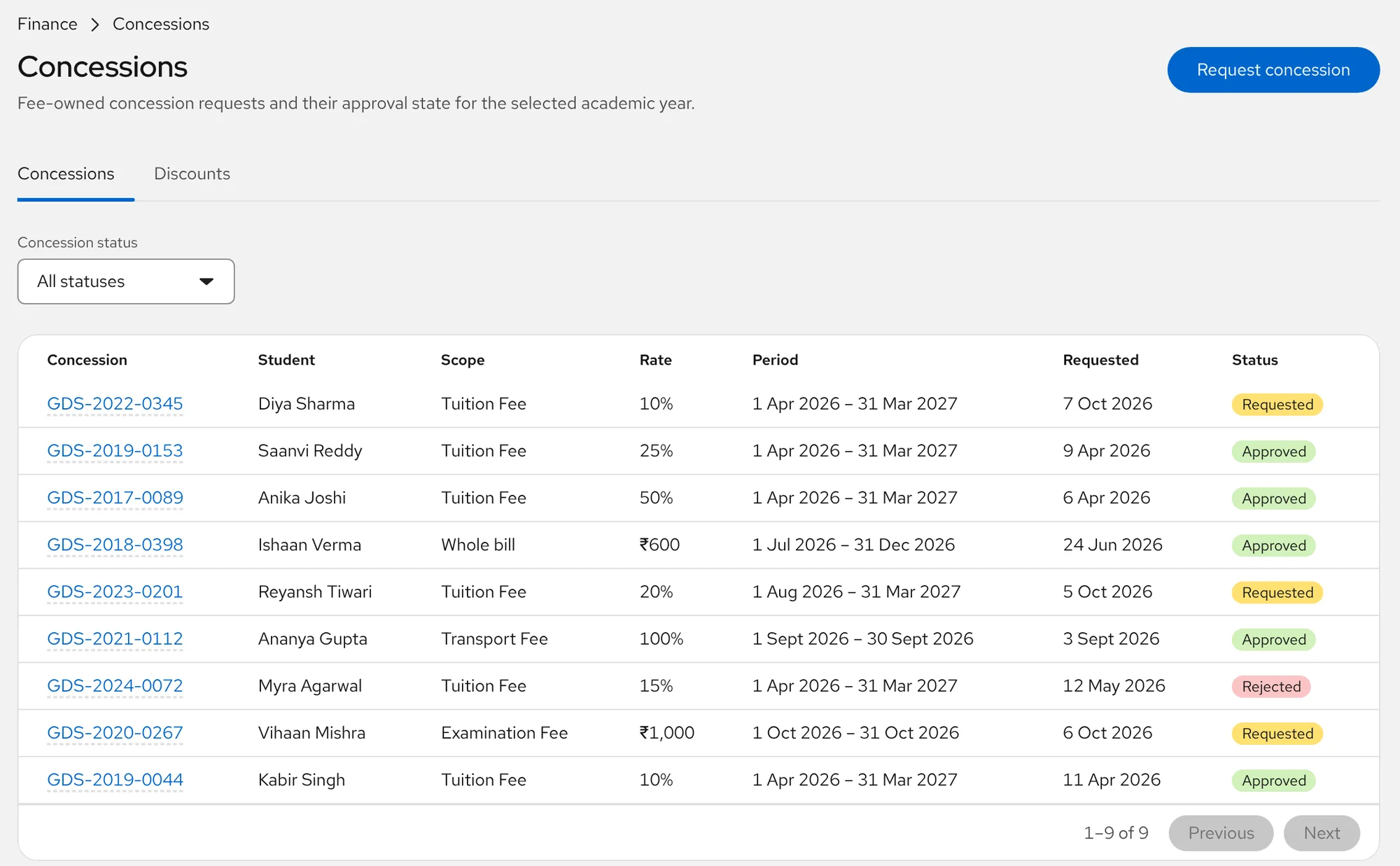Screen dimensions: 1400x866
Task: Open concession GDS-2017-0089
Action: tap(115, 498)
